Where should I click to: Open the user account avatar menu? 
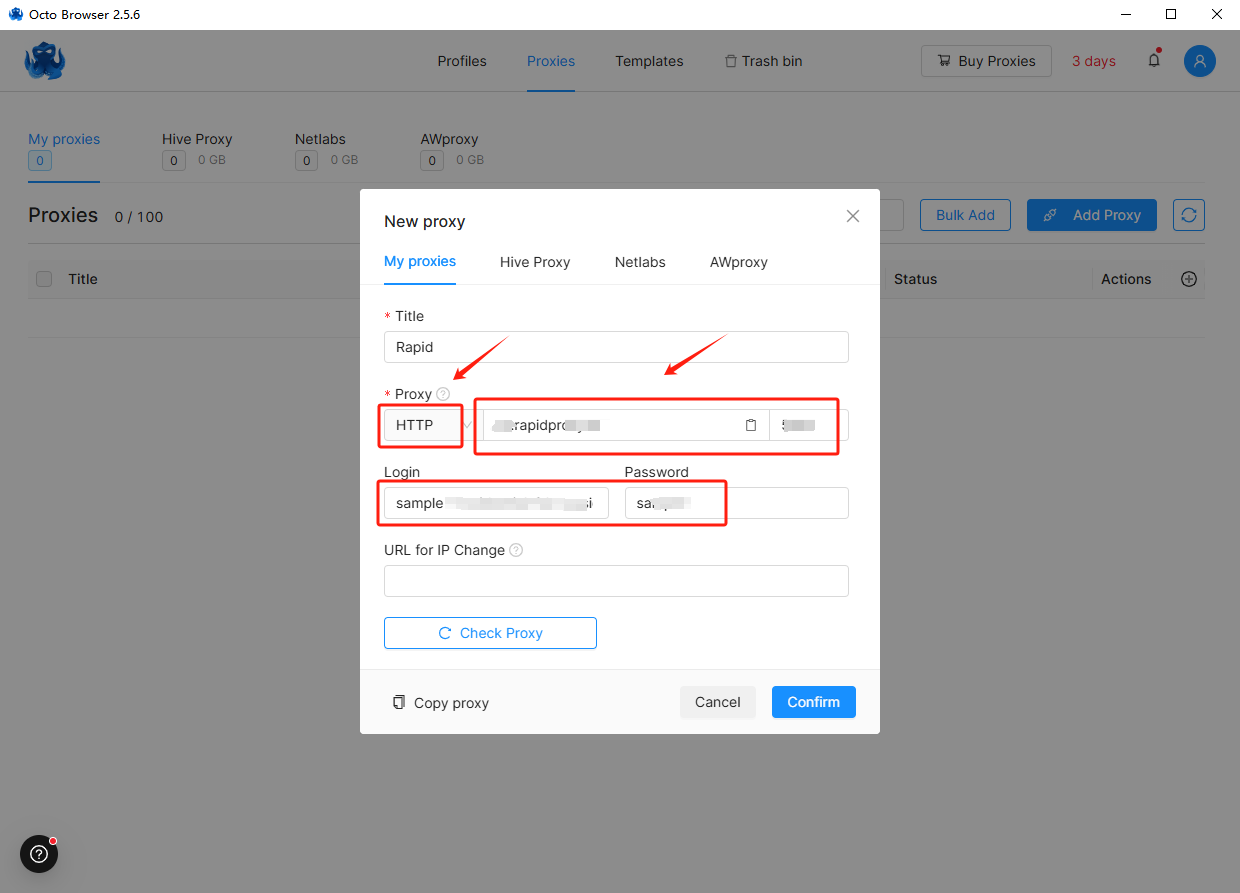coord(1199,61)
